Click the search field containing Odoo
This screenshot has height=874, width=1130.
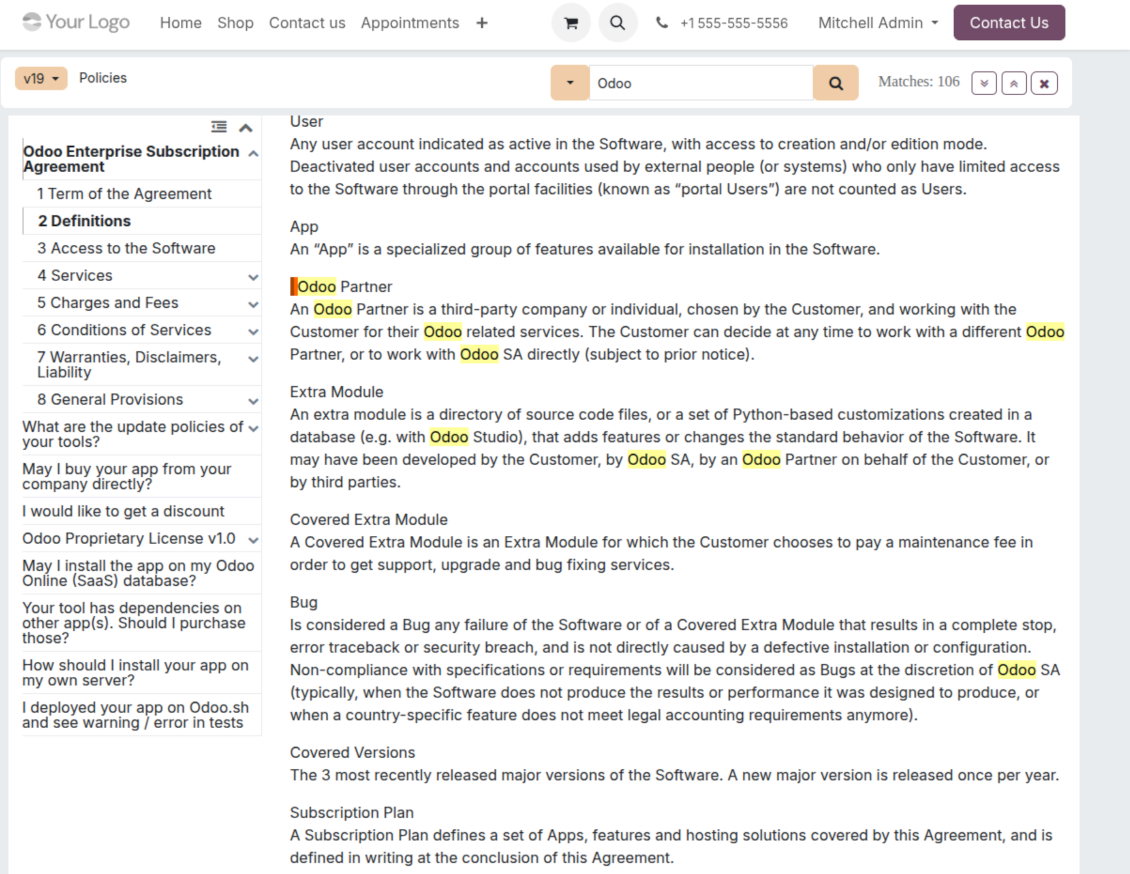click(700, 83)
